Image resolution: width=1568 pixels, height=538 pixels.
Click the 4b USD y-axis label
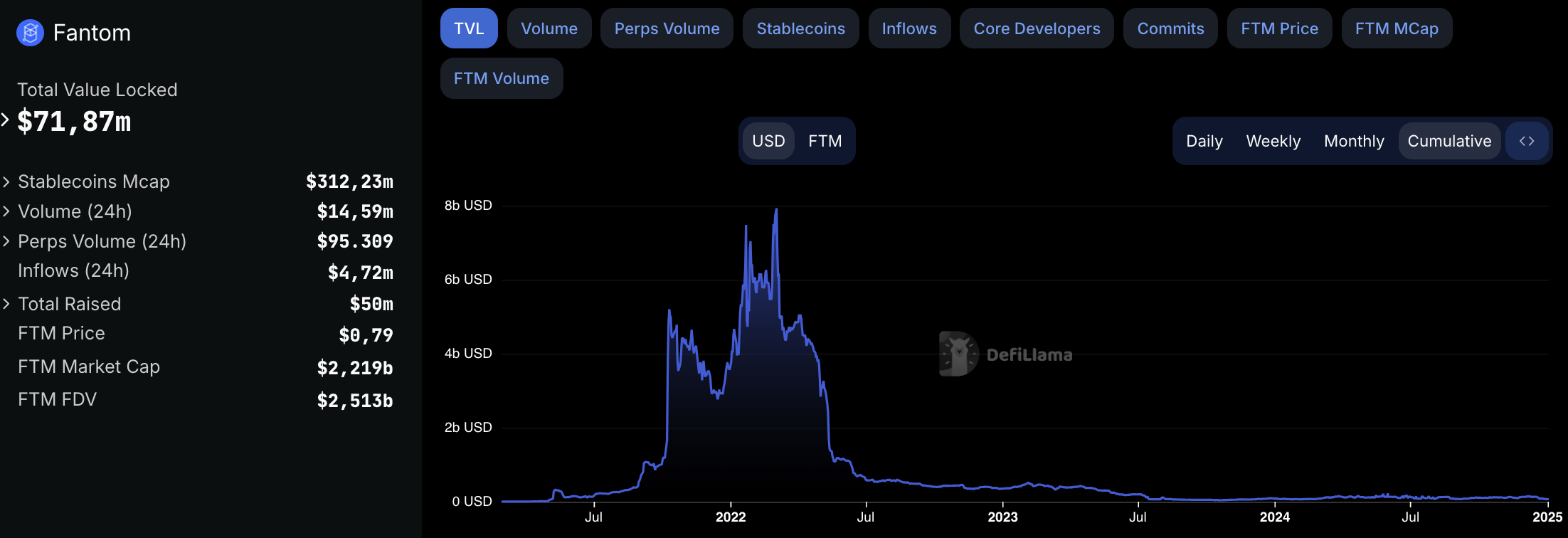coord(468,354)
